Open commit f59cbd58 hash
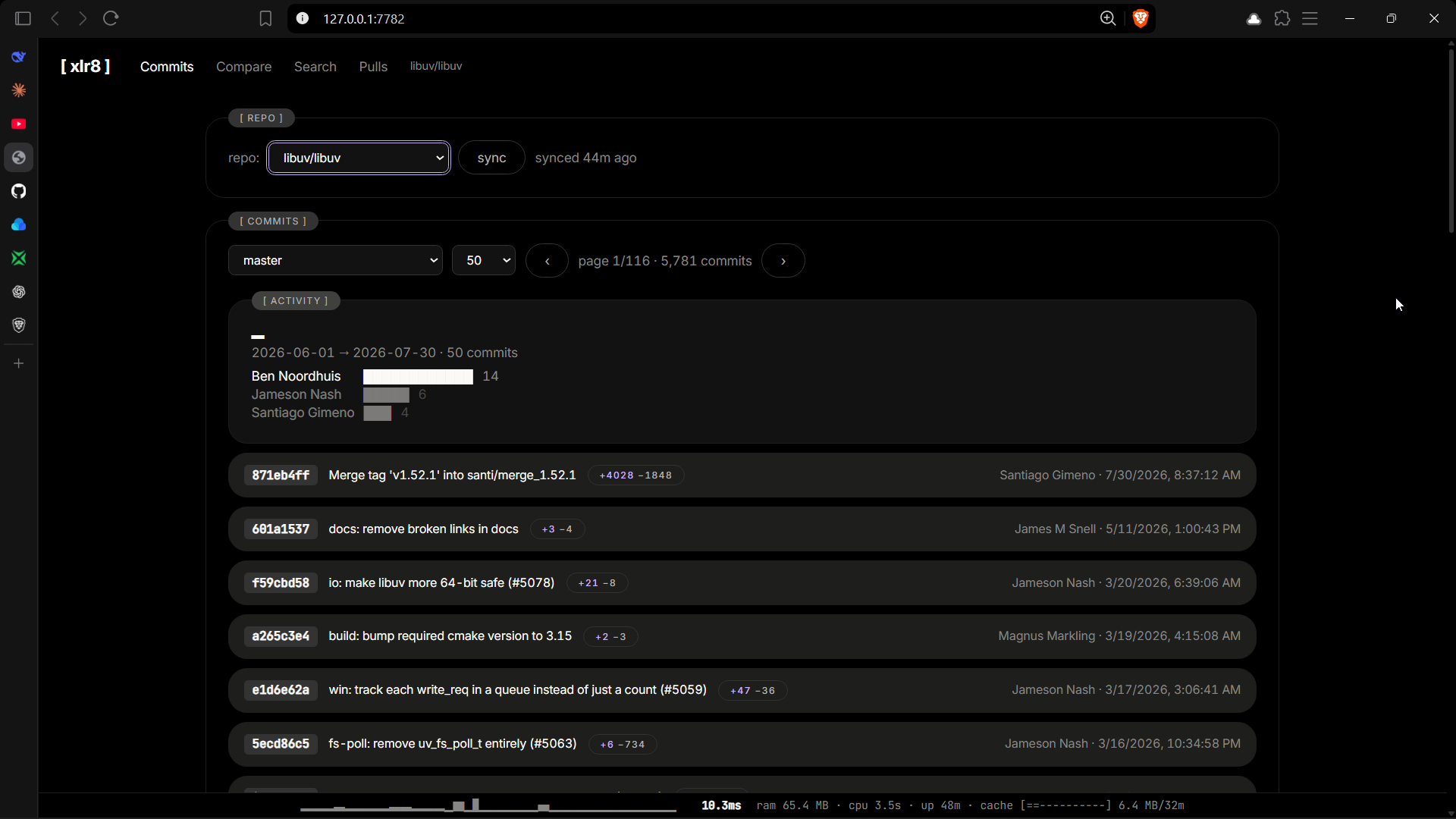This screenshot has width=1456, height=819. point(281,583)
